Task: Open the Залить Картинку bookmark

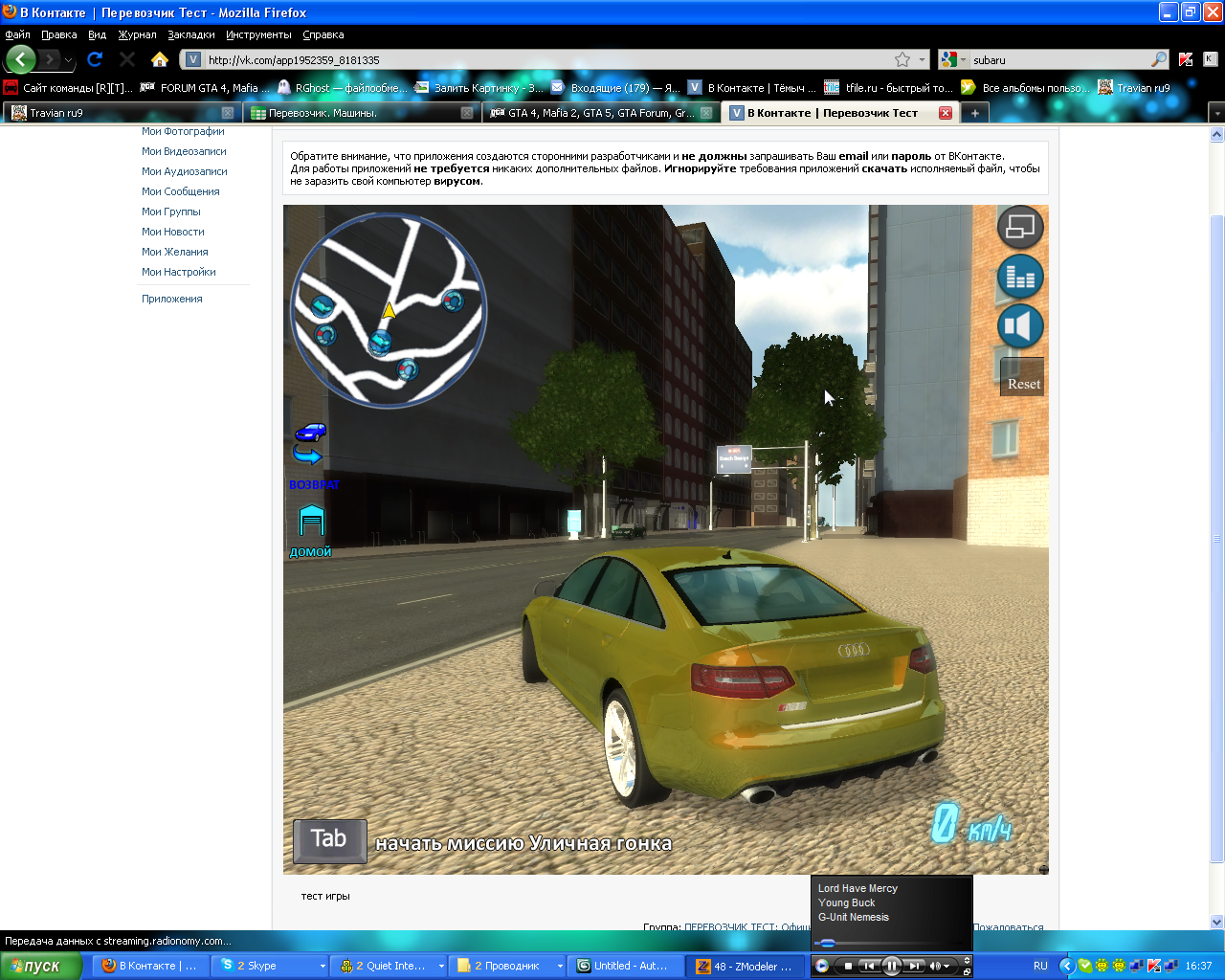Action: [479, 87]
